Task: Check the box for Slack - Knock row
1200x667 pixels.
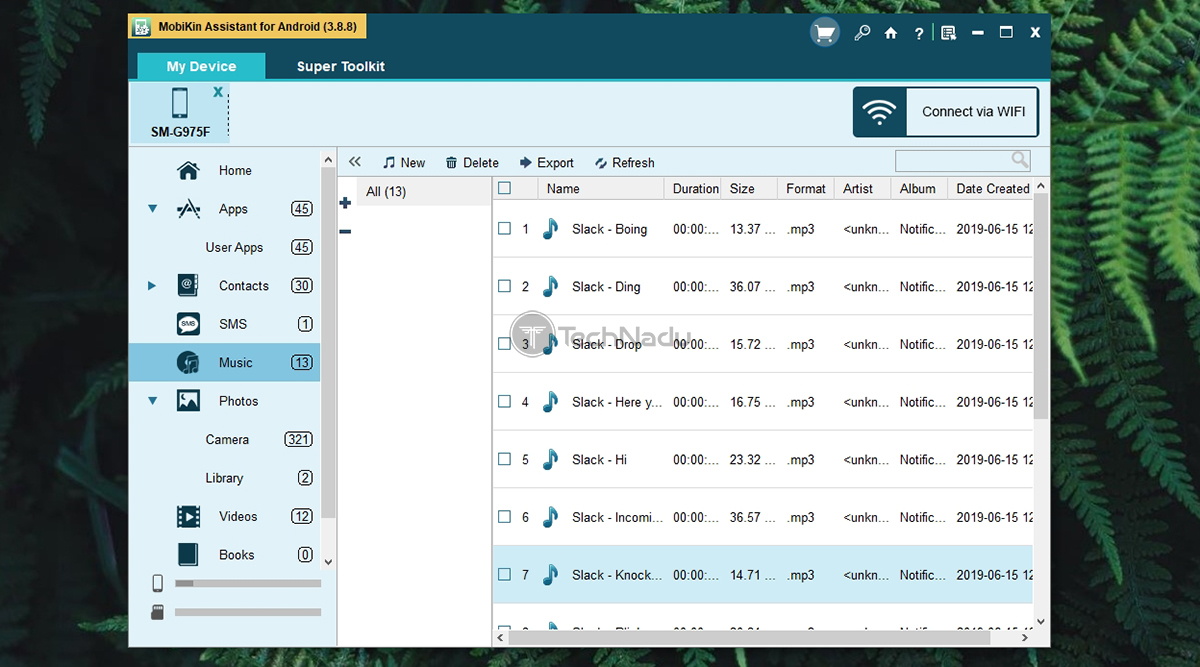Action: (x=504, y=575)
